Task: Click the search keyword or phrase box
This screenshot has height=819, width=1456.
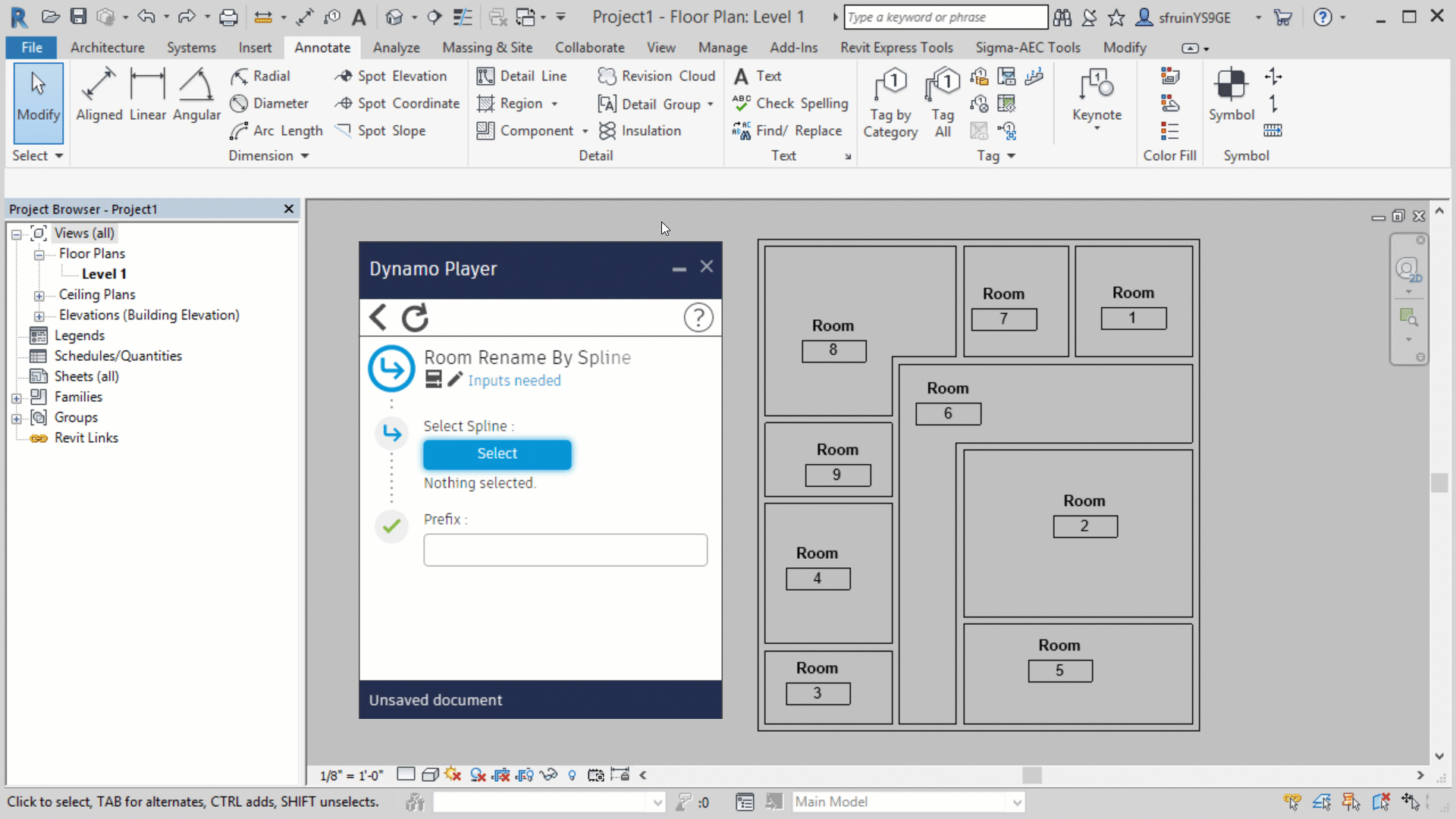Action: pyautogui.click(x=946, y=17)
